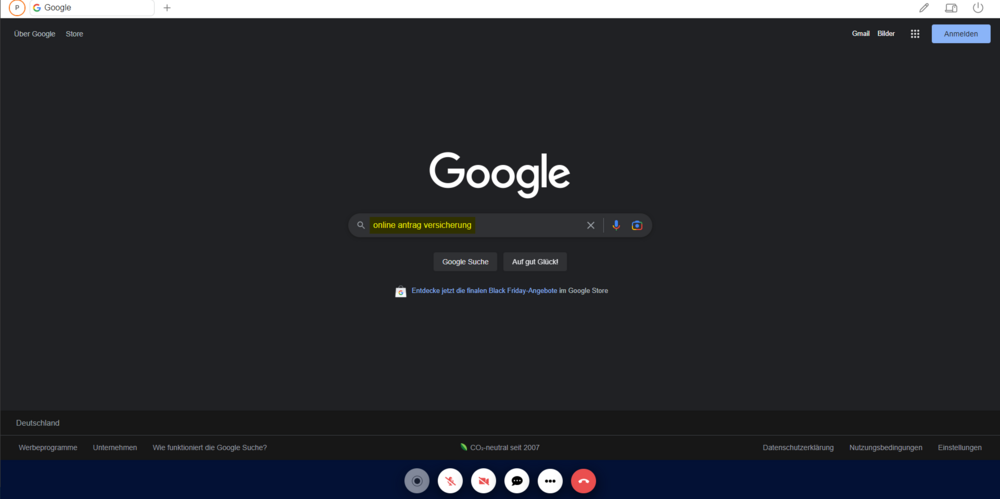This screenshot has height=499, width=1000.
Task: Click the Auf gut Glück! button
Action: pyautogui.click(x=534, y=262)
